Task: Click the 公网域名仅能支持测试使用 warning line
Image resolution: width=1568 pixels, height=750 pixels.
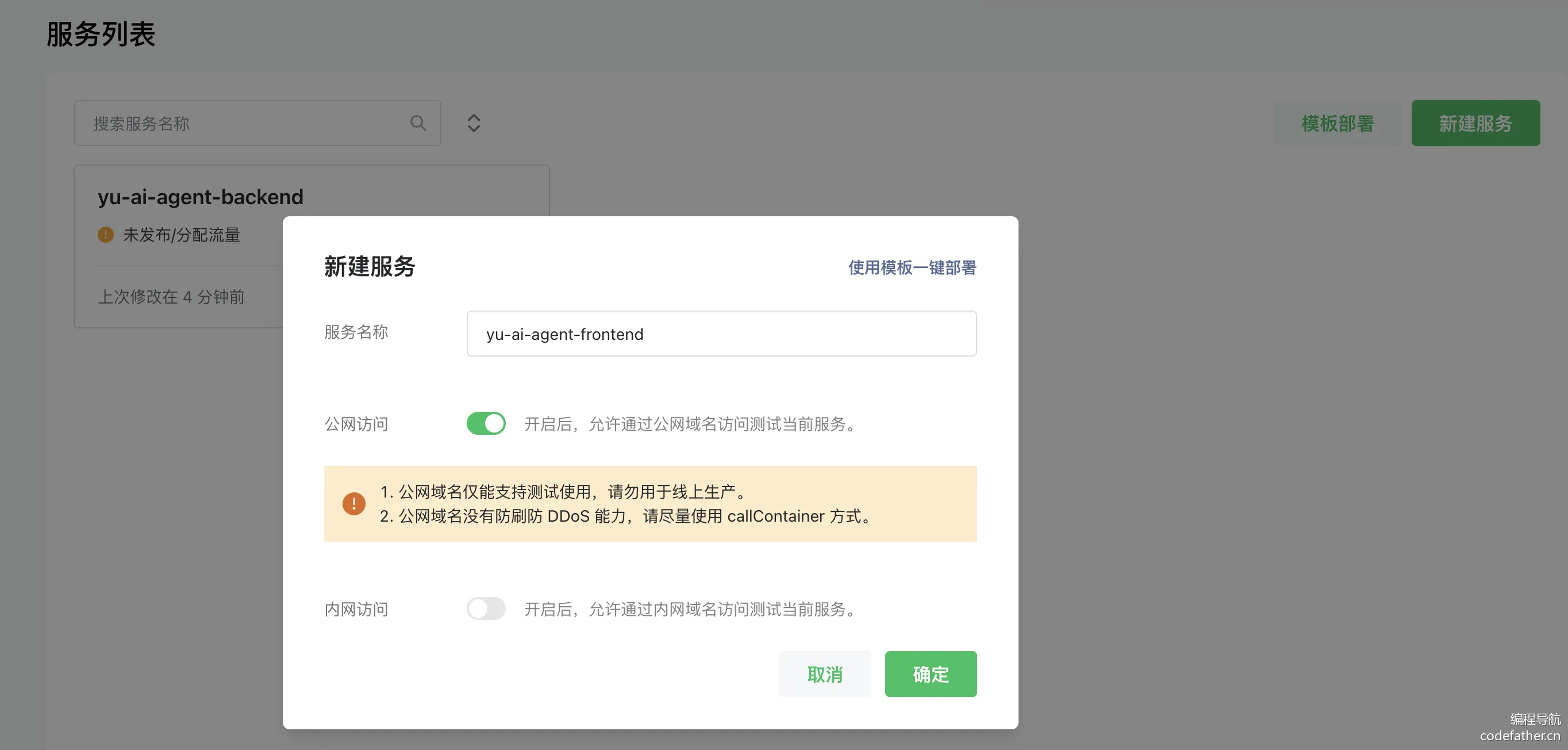Action: (x=564, y=492)
